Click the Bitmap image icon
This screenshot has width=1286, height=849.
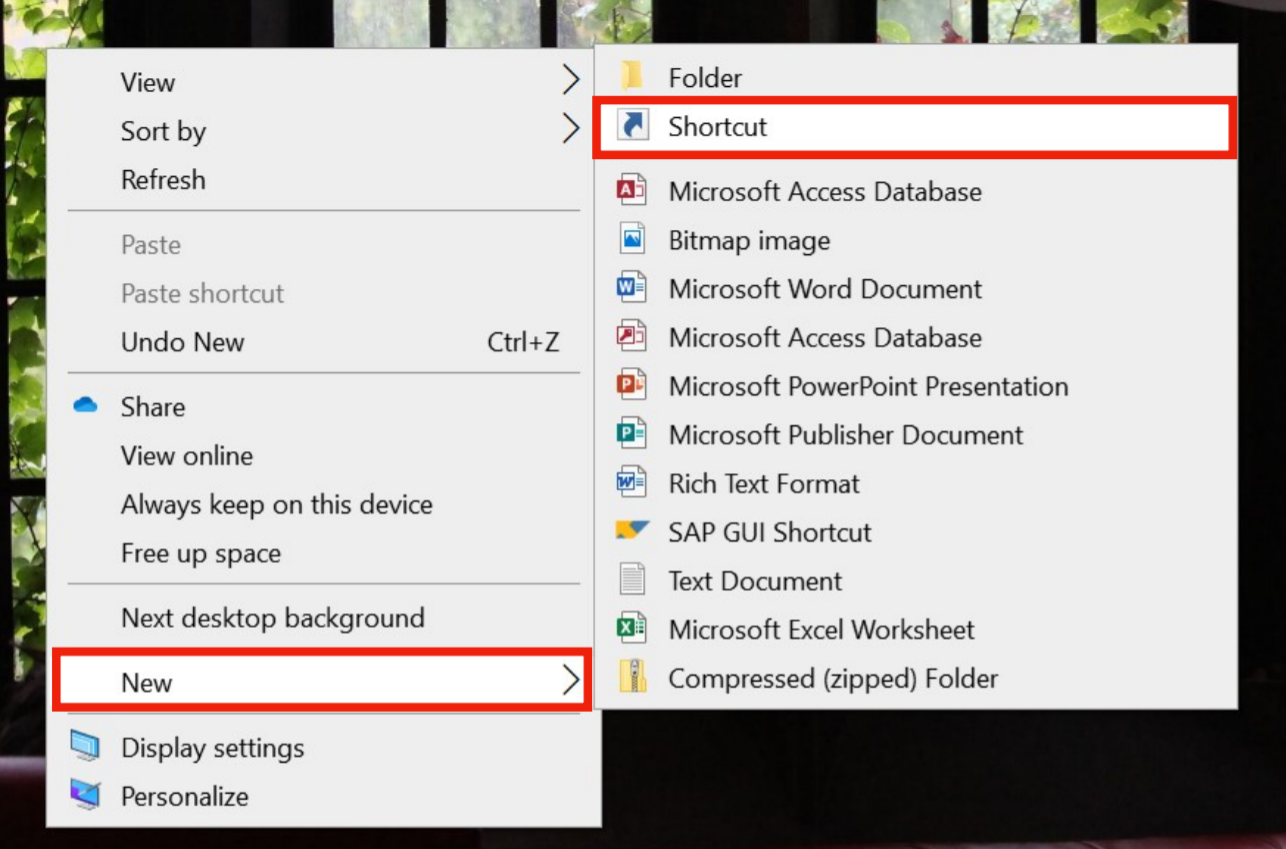point(632,240)
